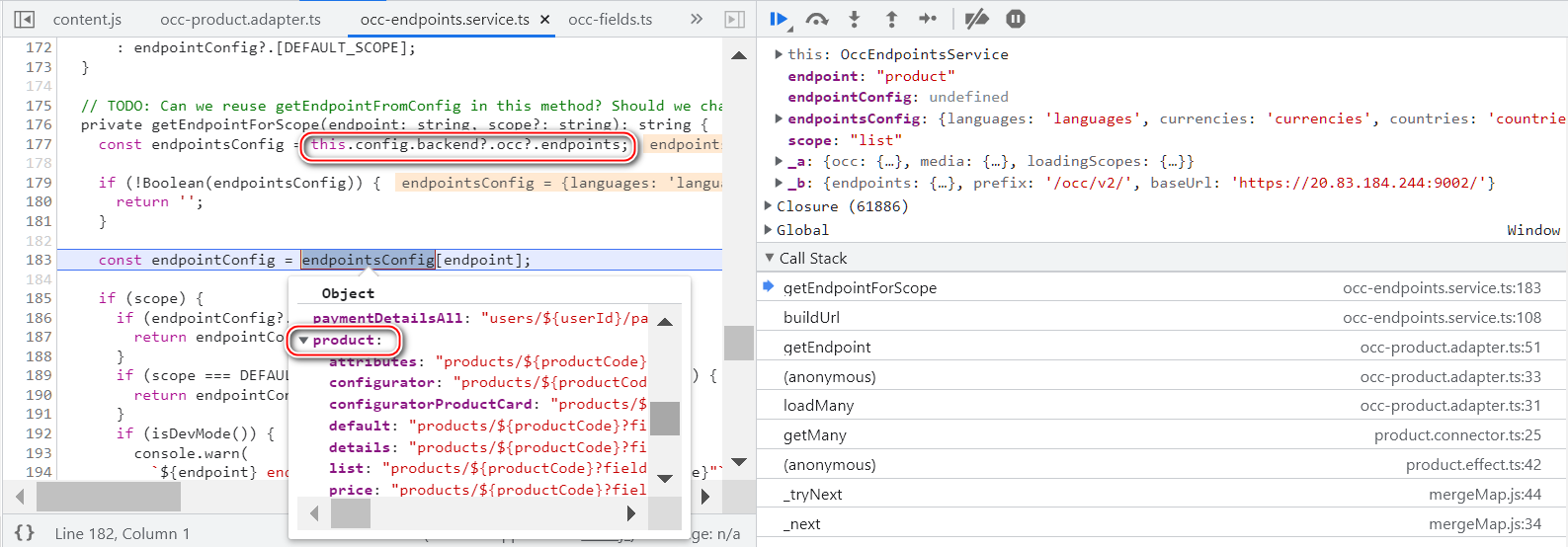
Task: Toggle deactivate breakpoints
Action: (x=976, y=19)
